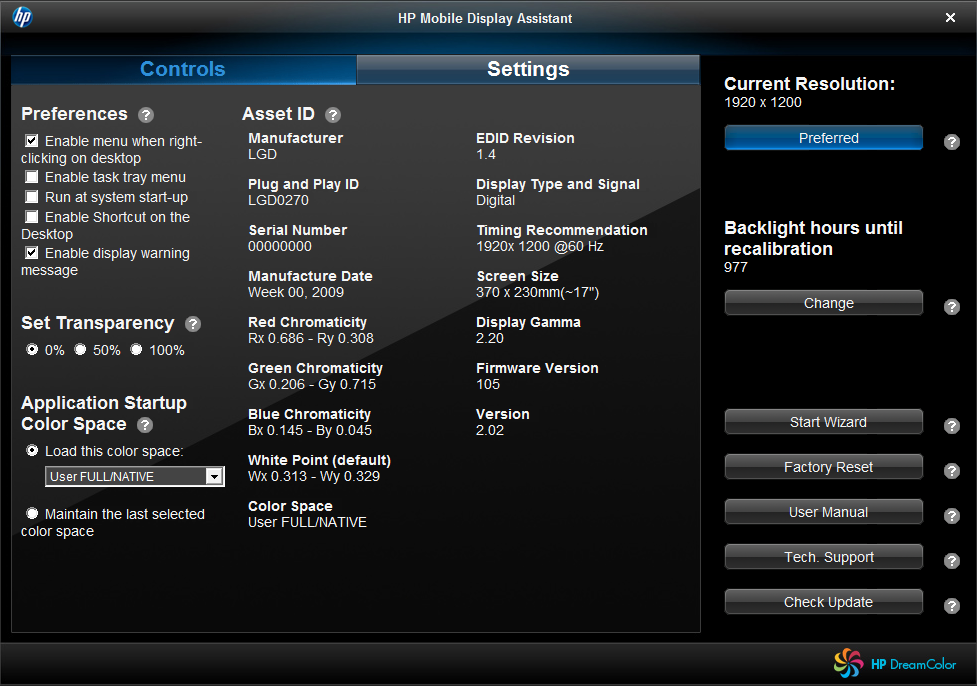Show help for the Preferred resolution button

point(951,142)
